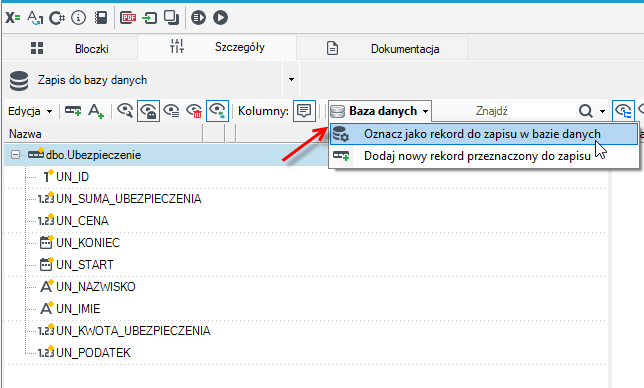Click the add new record toolbar icon

(x=73, y=111)
